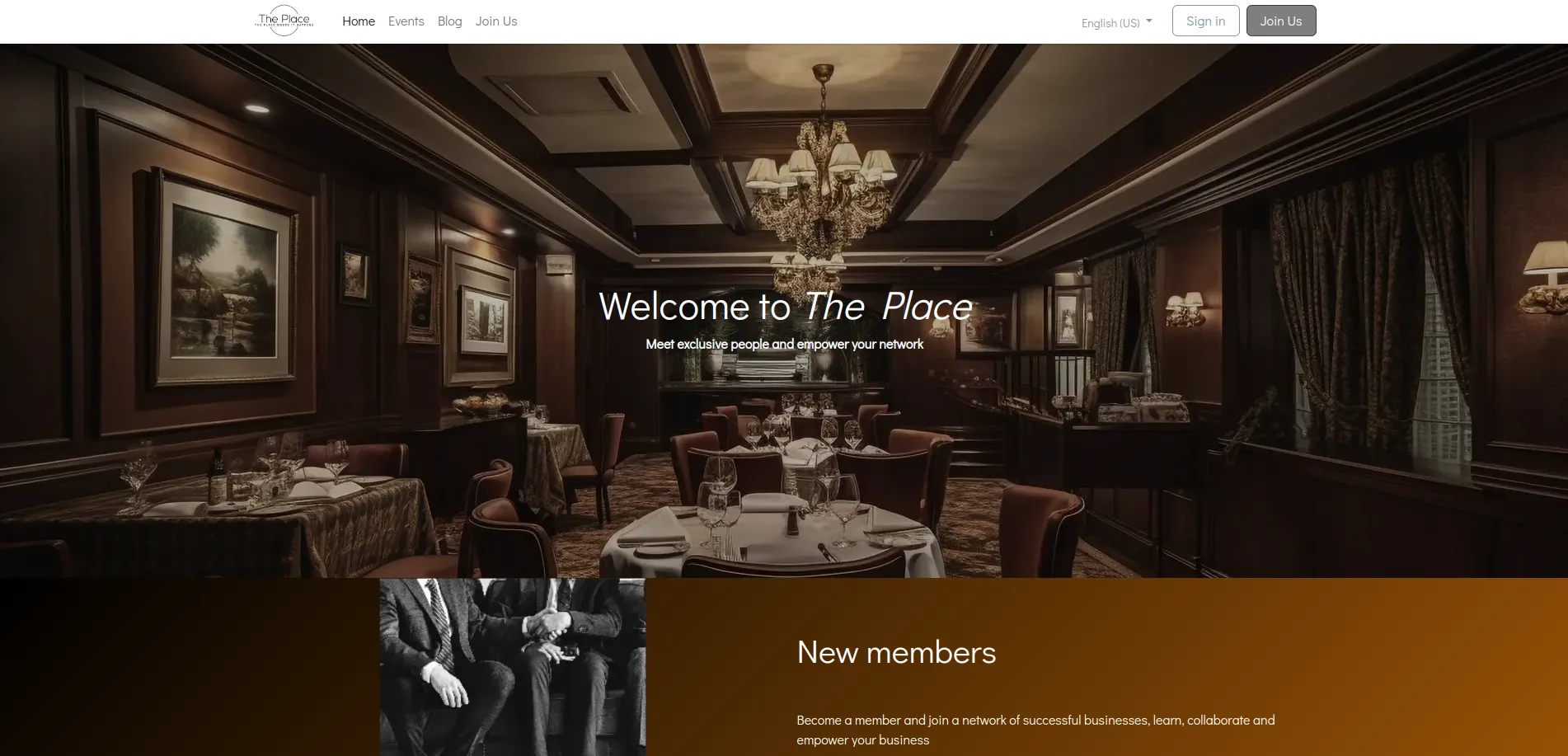Select the Meet exclusive people tagline text

pyautogui.click(x=784, y=344)
